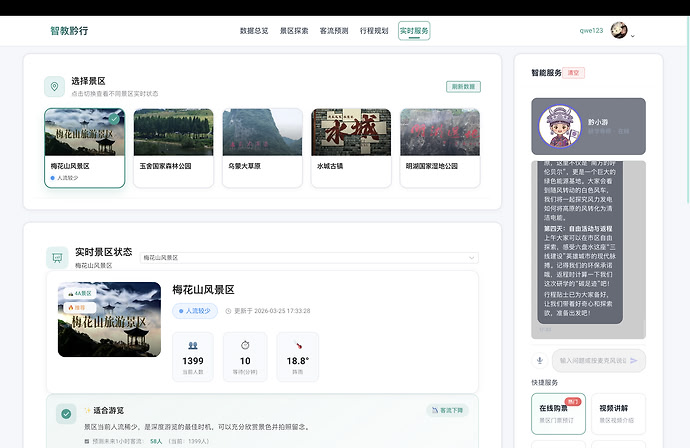The height and width of the screenshot is (448, 690).
Task: Click the dropdown chevron of the scenic selector
Action: [x=471, y=258]
